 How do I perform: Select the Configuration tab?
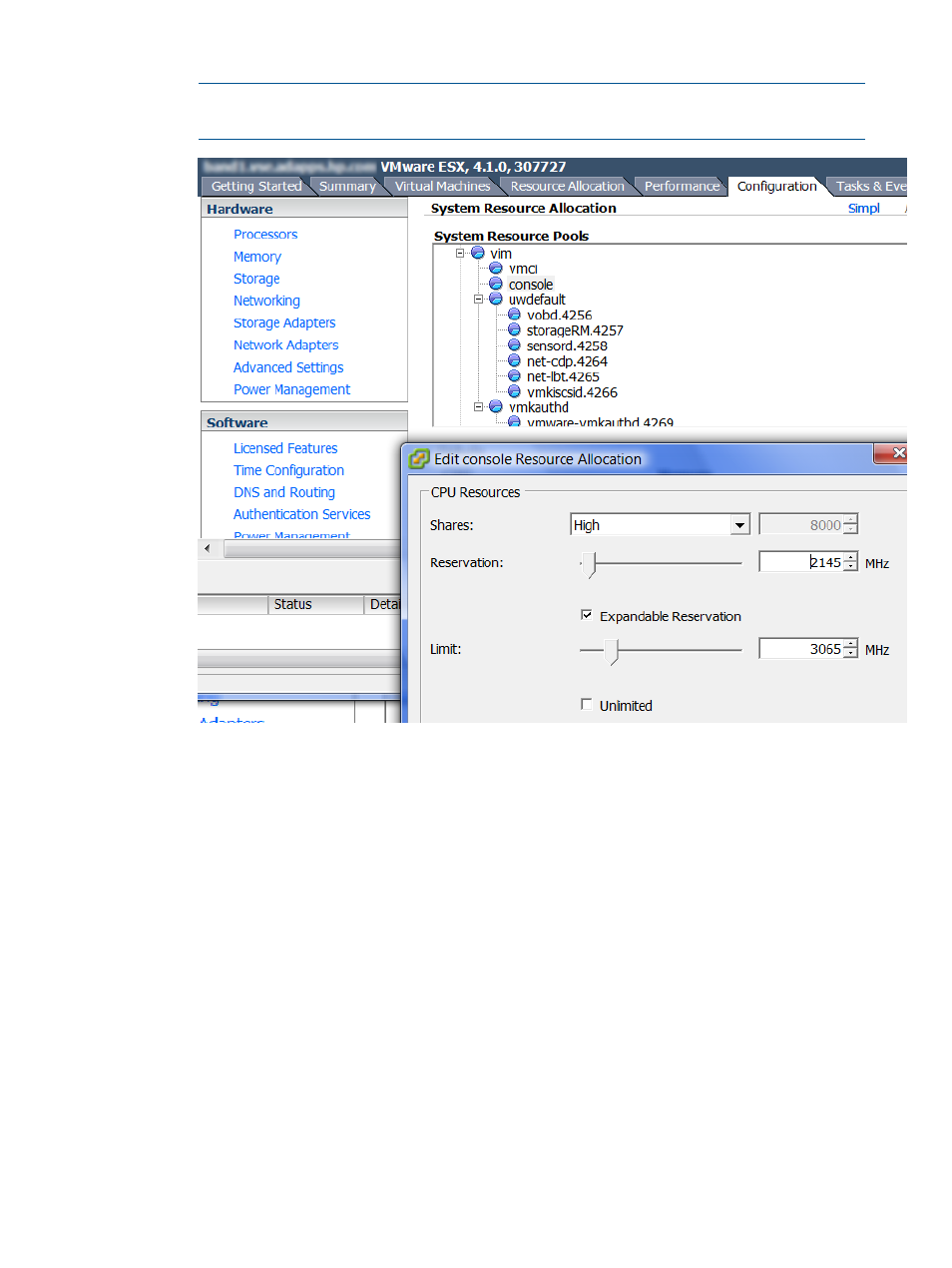[x=776, y=186]
